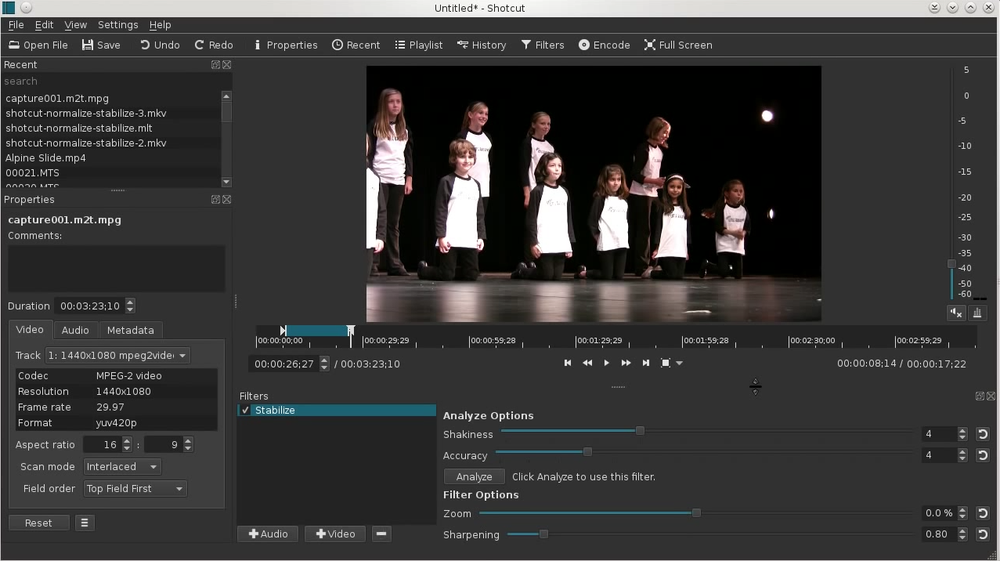The image size is (1000, 561).
Task: Close the Properties panel
Action: click(x=226, y=200)
